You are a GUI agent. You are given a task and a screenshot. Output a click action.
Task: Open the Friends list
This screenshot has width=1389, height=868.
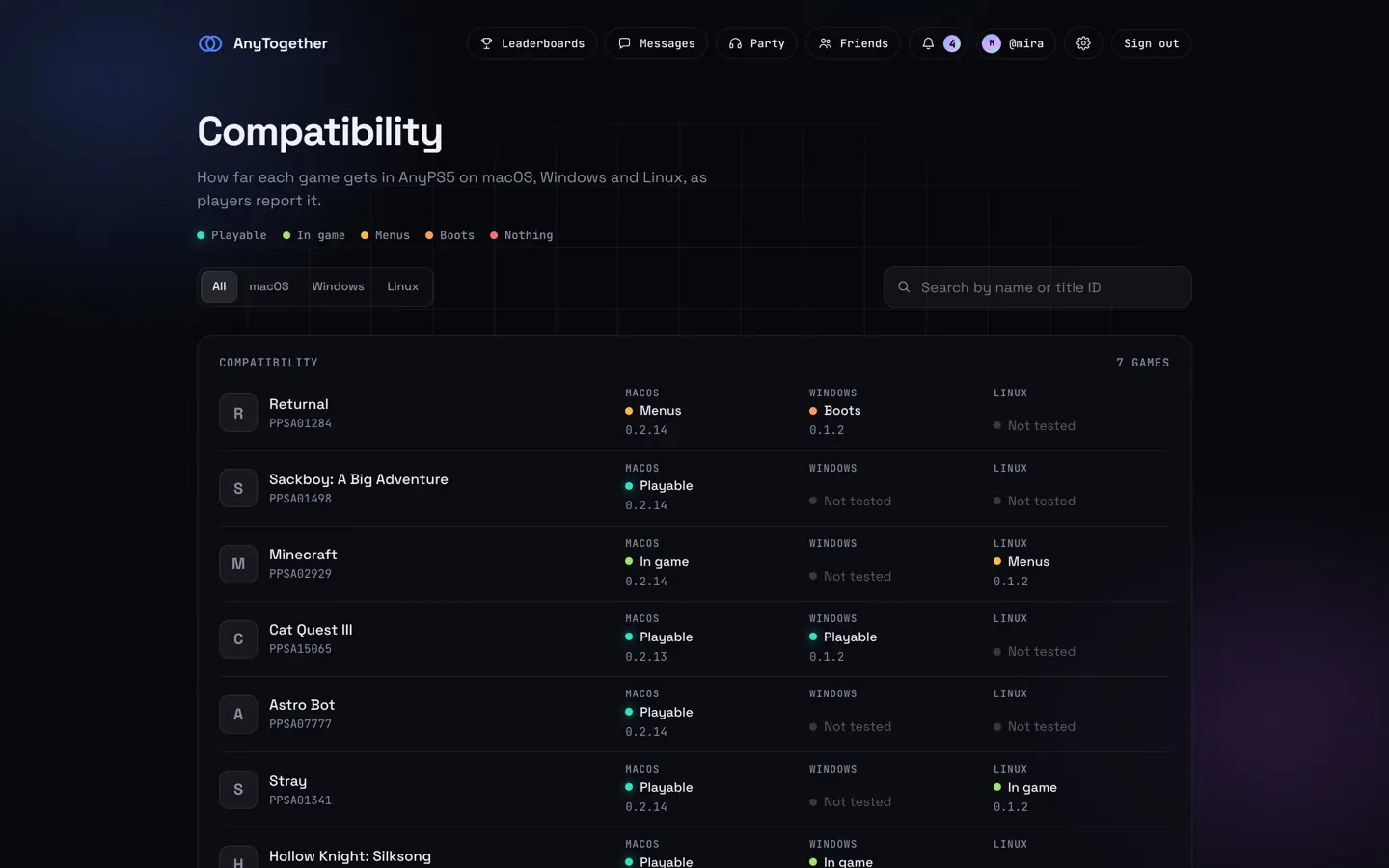tap(853, 43)
